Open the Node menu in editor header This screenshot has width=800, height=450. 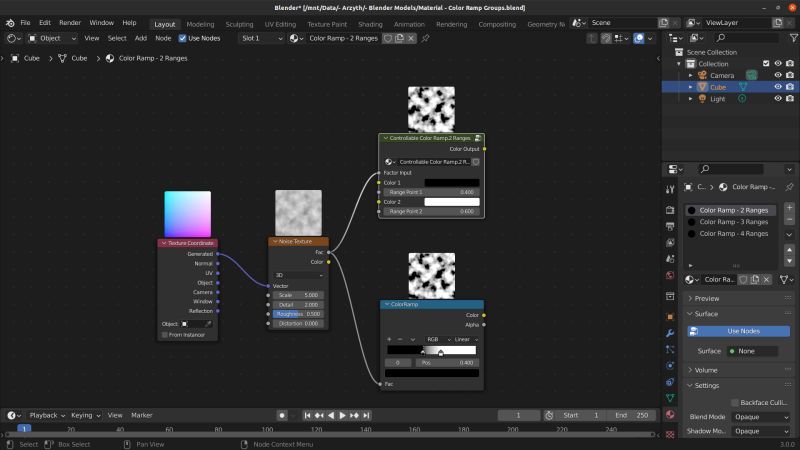(163, 38)
